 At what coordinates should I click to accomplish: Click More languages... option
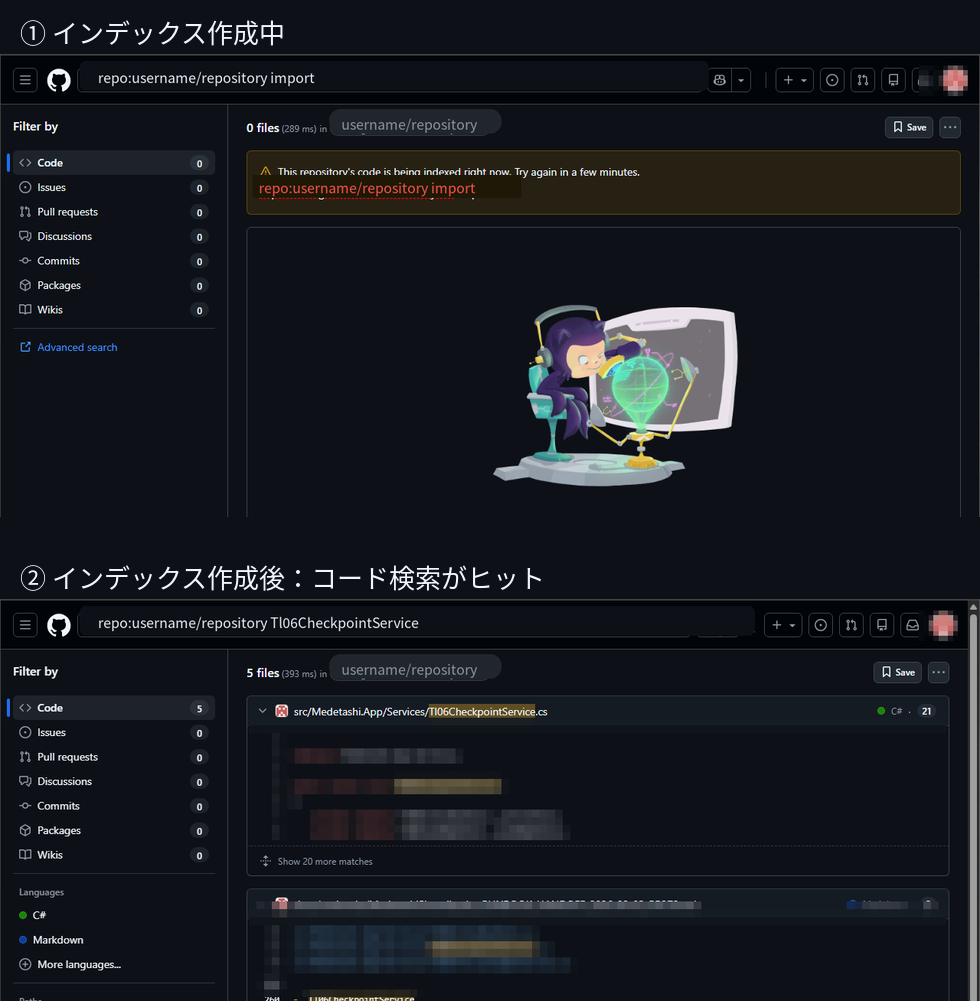(x=70, y=964)
